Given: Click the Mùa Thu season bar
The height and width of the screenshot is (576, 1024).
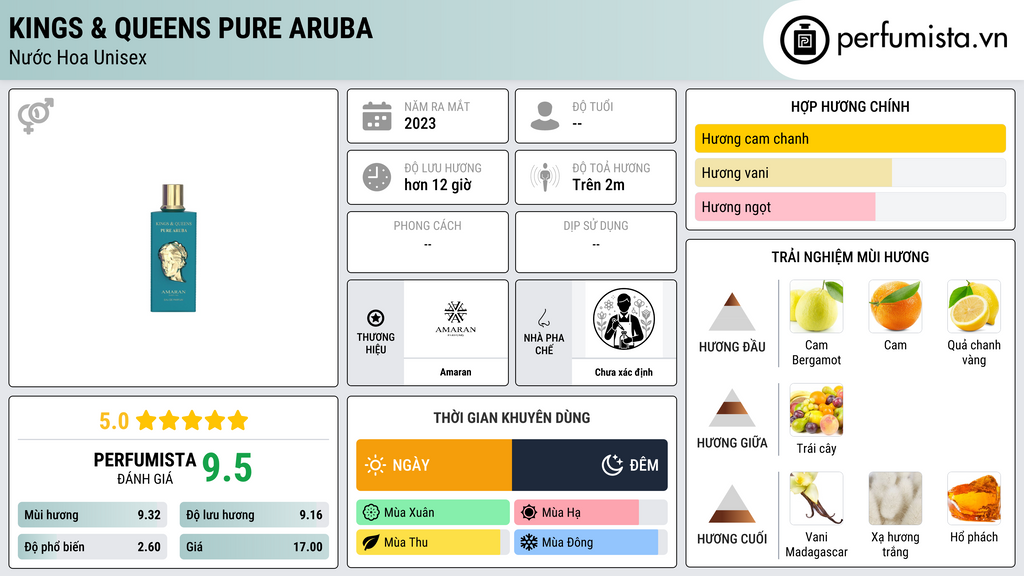Looking at the screenshot, I should [x=433, y=543].
